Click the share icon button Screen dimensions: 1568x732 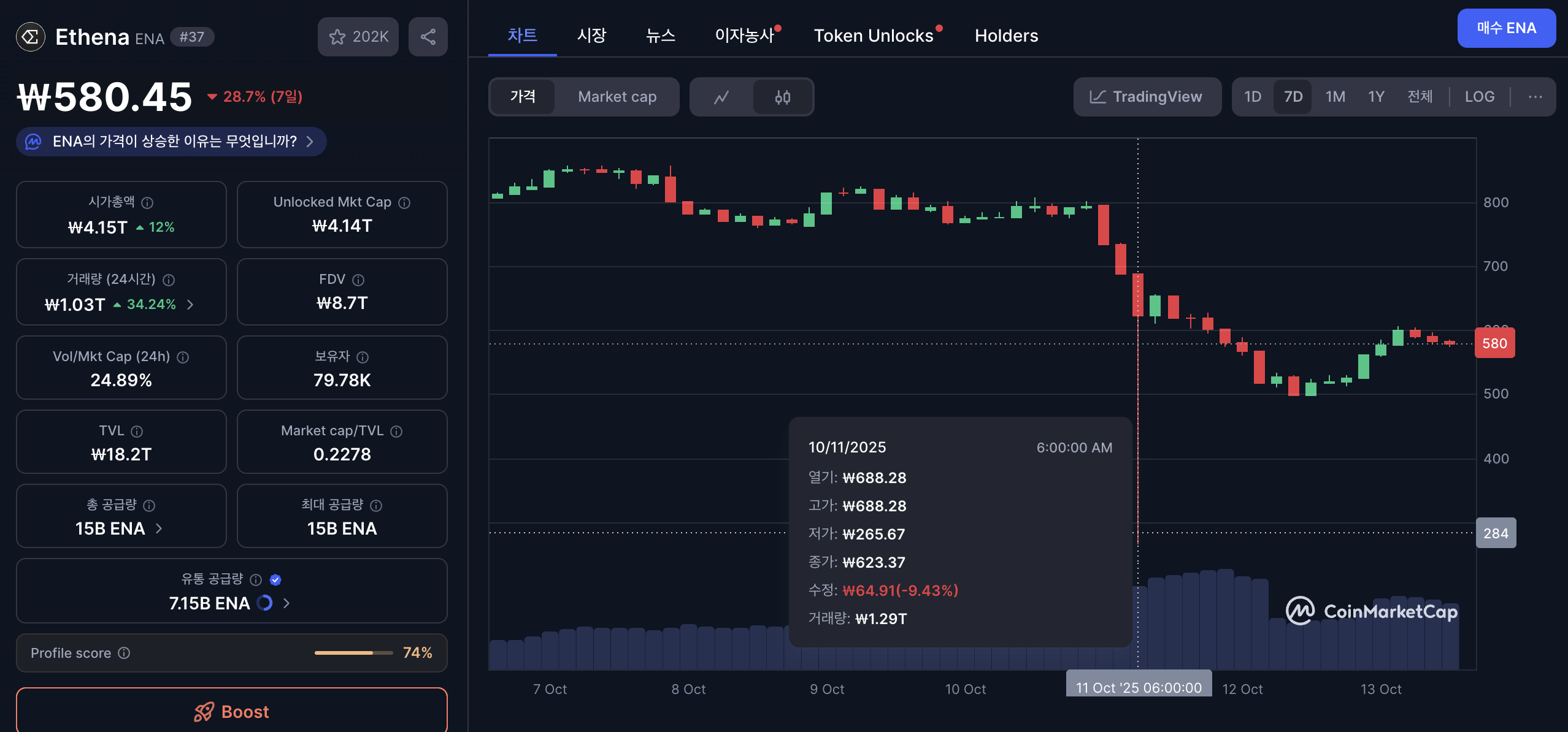point(428,37)
